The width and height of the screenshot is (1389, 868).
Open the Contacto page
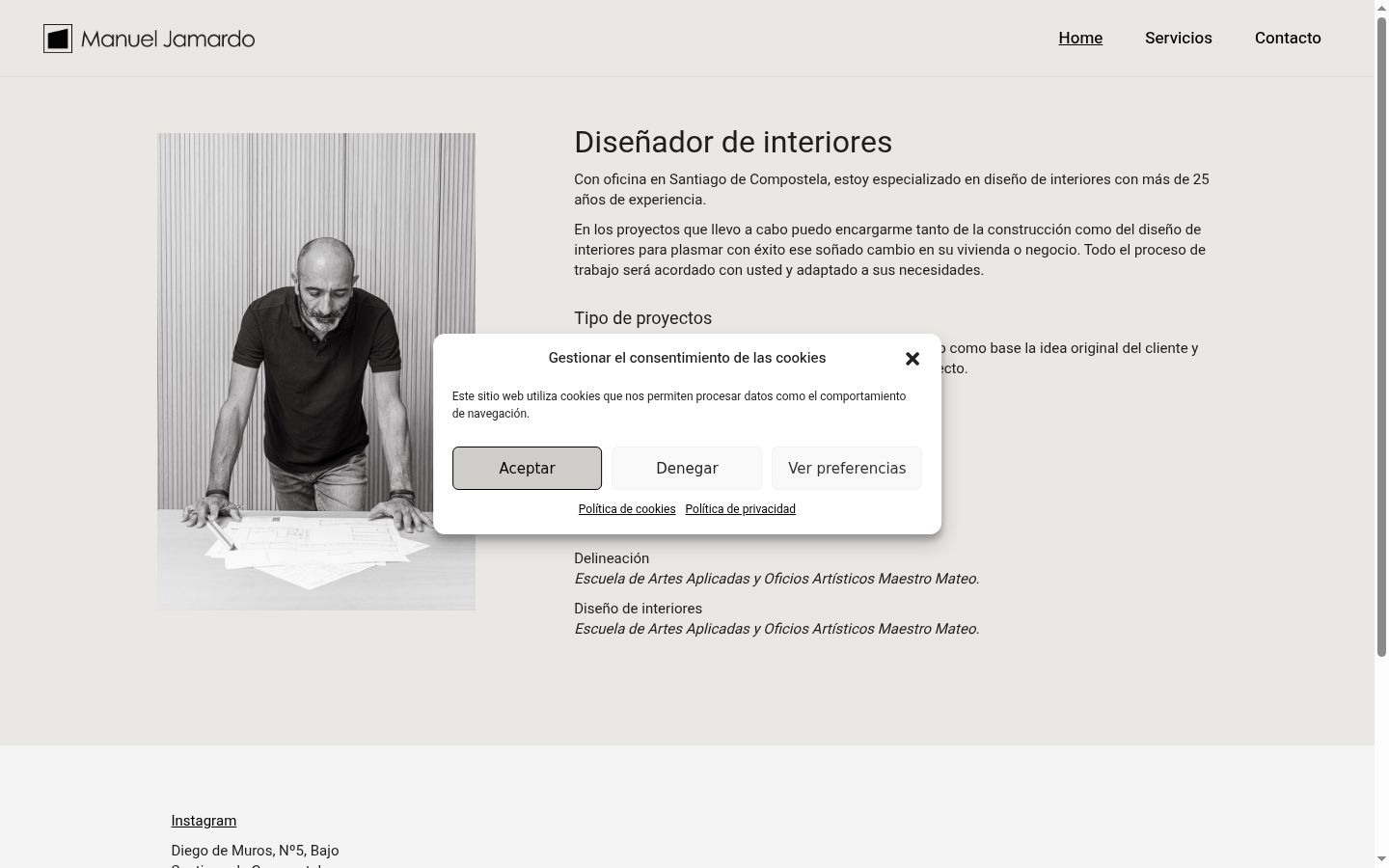tap(1288, 38)
